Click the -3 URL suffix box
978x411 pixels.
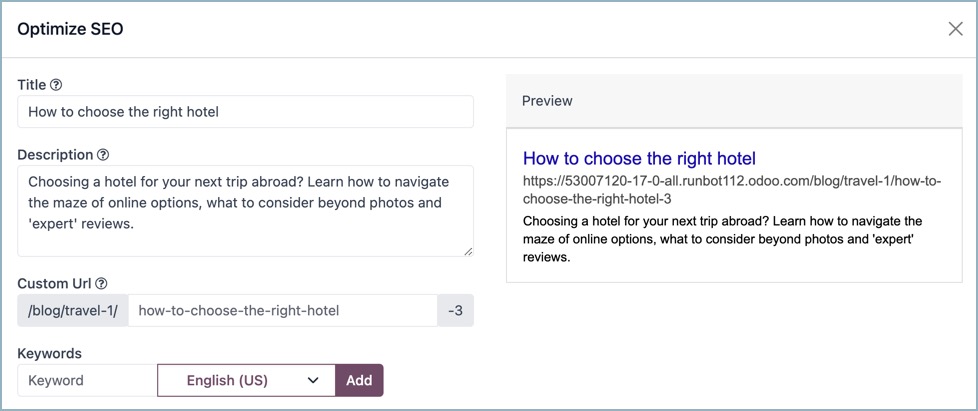pyautogui.click(x=455, y=310)
